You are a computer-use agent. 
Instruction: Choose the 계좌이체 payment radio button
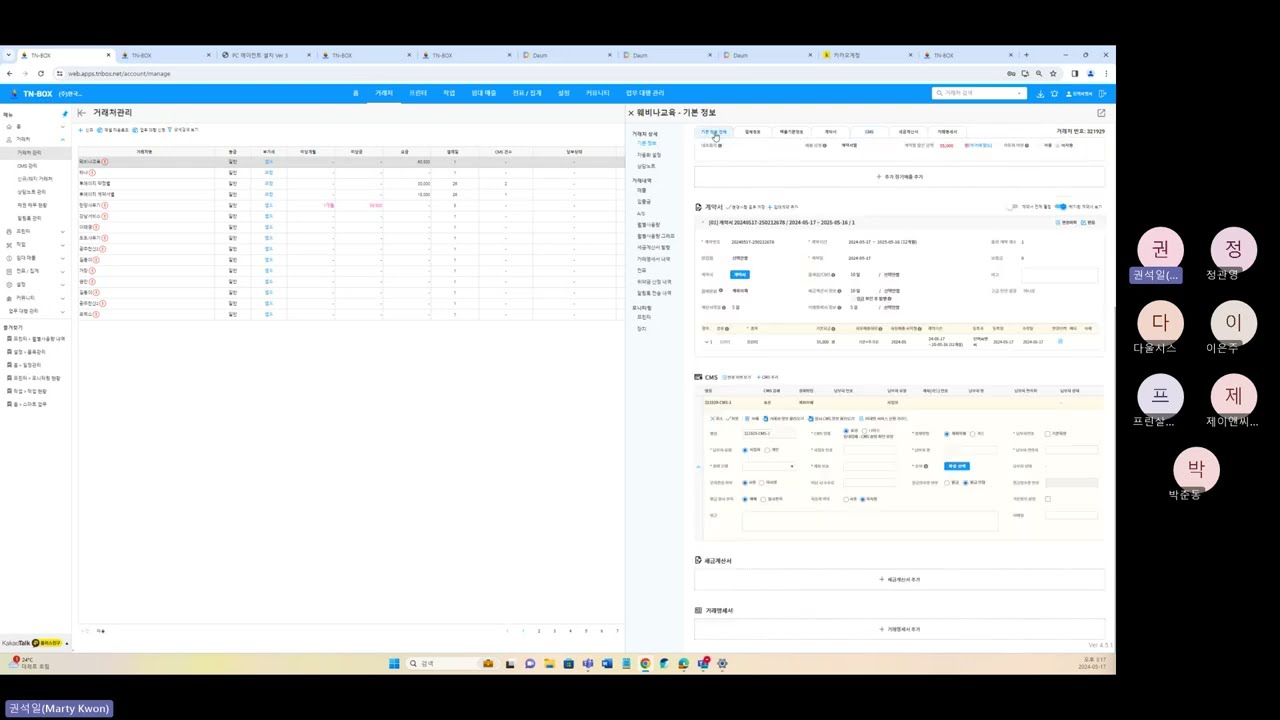[x=947, y=434]
